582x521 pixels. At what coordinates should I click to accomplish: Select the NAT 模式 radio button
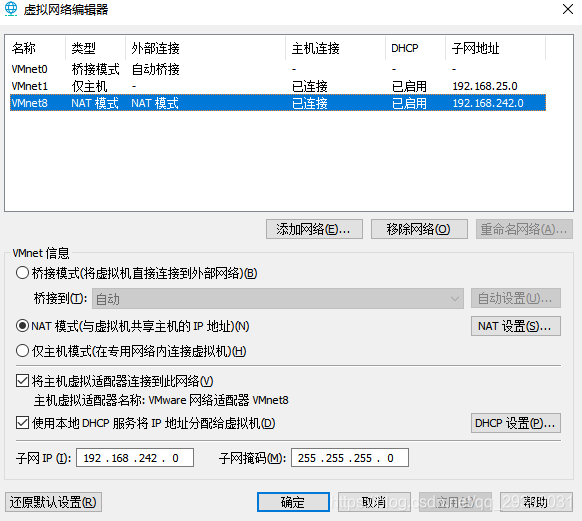pyautogui.click(x=22, y=326)
